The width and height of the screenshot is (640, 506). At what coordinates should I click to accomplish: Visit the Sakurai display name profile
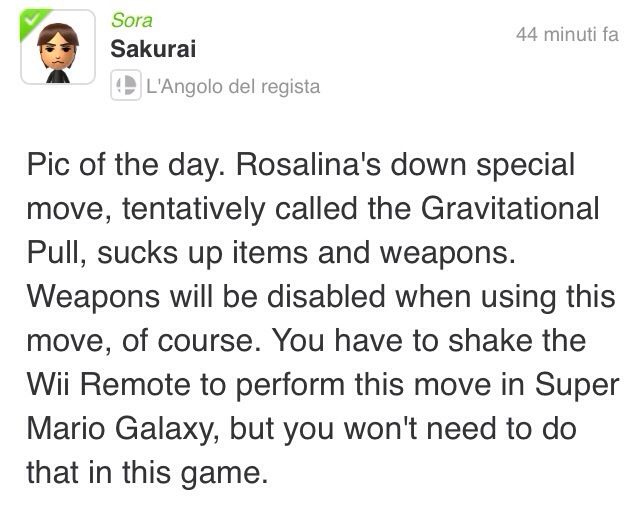pos(153,49)
